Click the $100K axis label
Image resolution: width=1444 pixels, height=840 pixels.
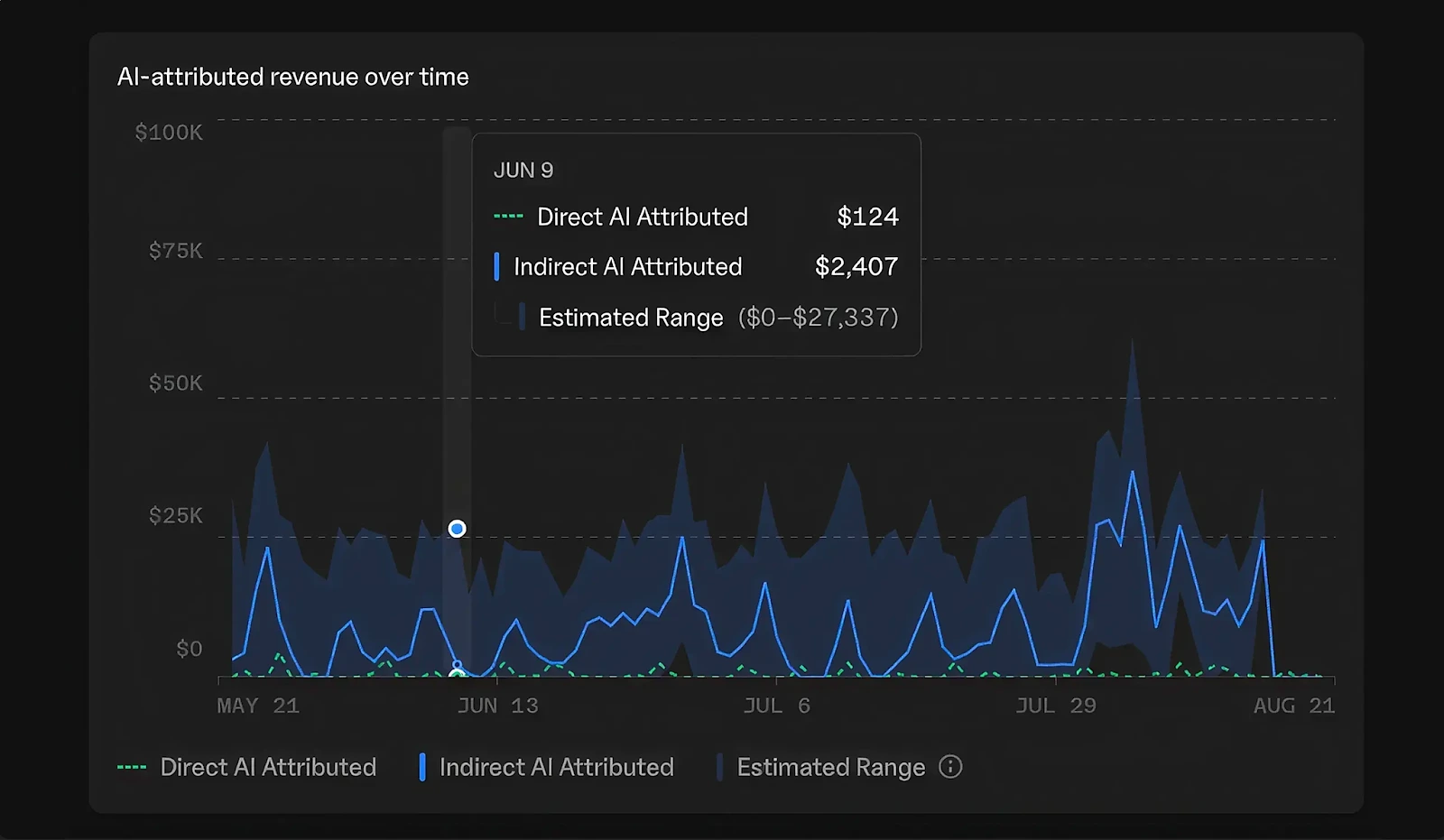click(x=169, y=133)
